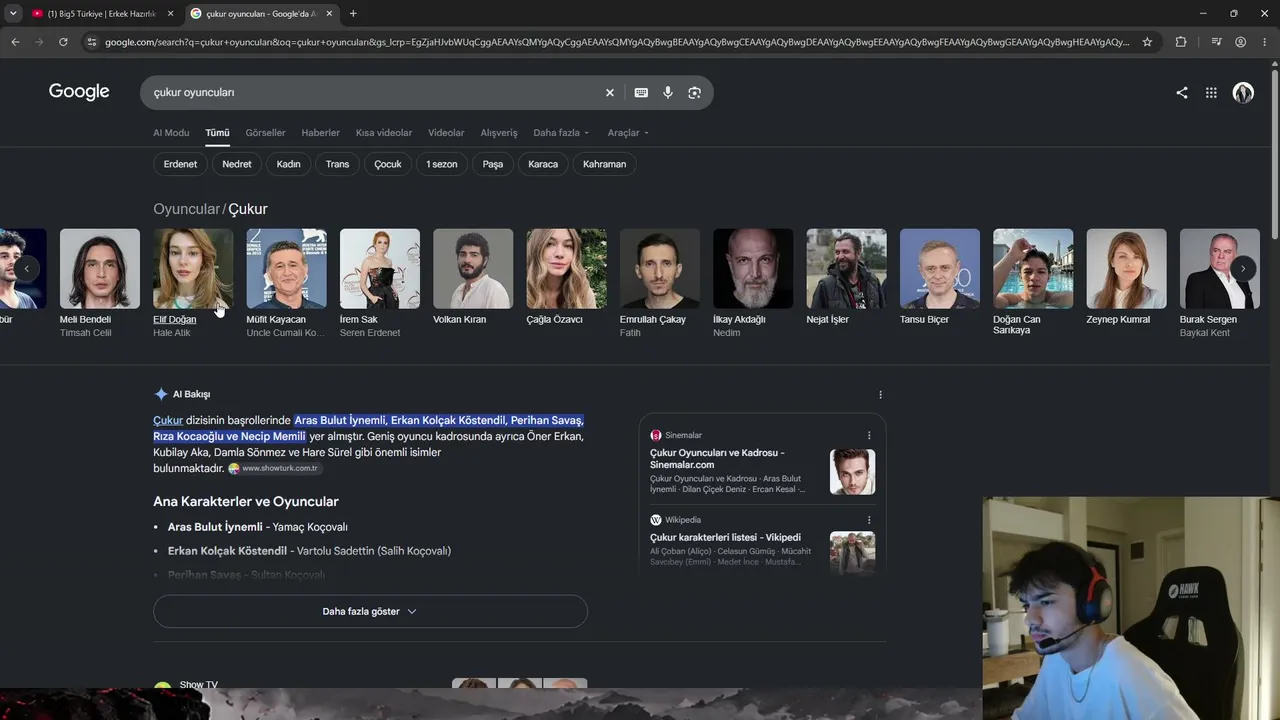This screenshot has height=720, width=1280.
Task: Open Emrullah Çakay cast photo
Action: [660, 269]
